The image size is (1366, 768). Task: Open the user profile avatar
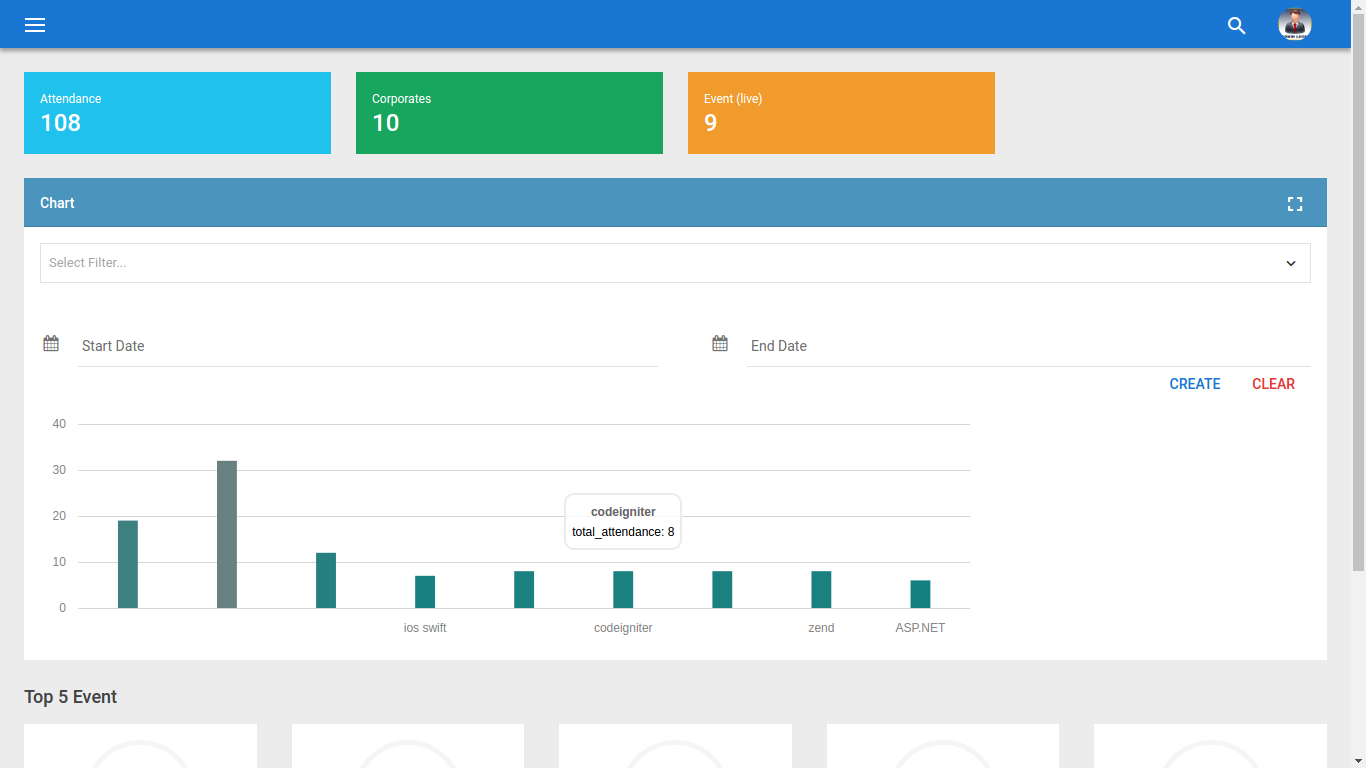point(1295,24)
